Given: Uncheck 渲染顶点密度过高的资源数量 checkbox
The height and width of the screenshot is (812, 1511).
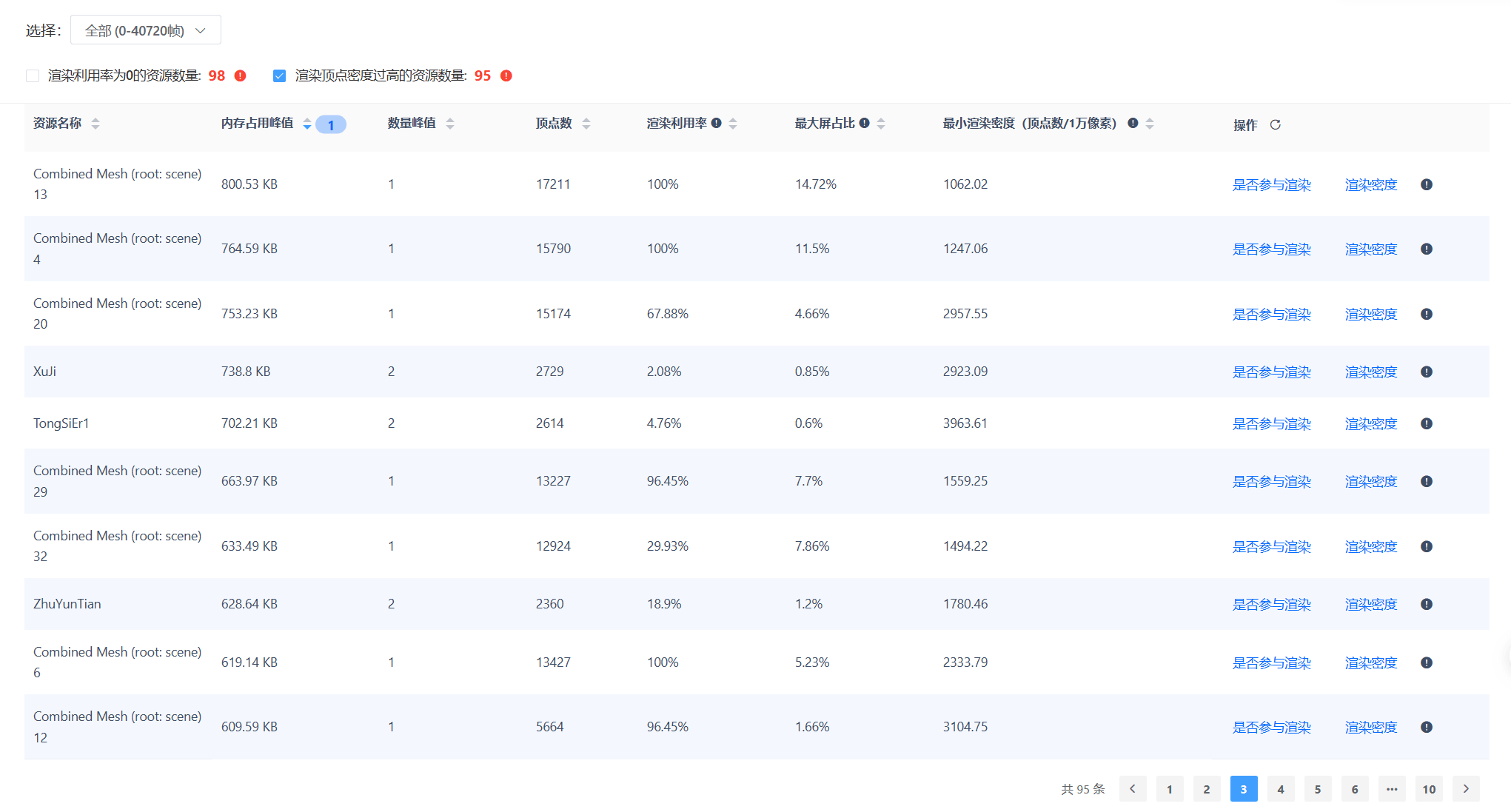Looking at the screenshot, I should tap(279, 76).
